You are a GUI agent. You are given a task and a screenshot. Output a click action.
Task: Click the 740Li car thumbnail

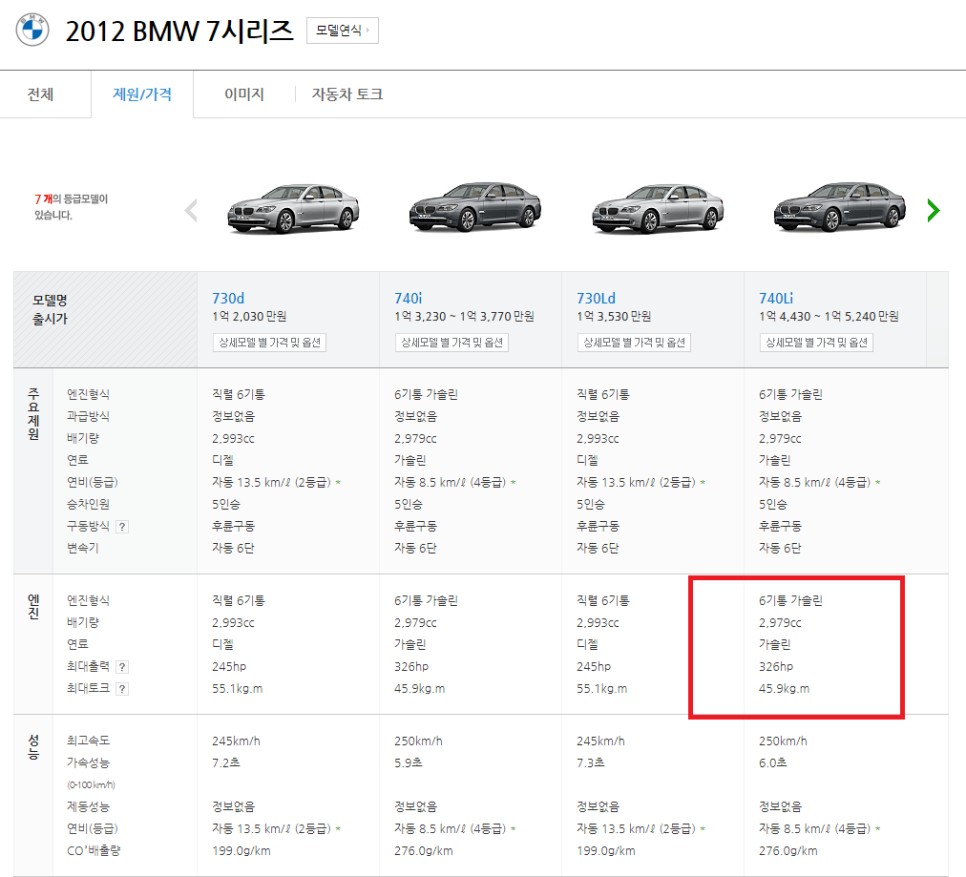838,208
